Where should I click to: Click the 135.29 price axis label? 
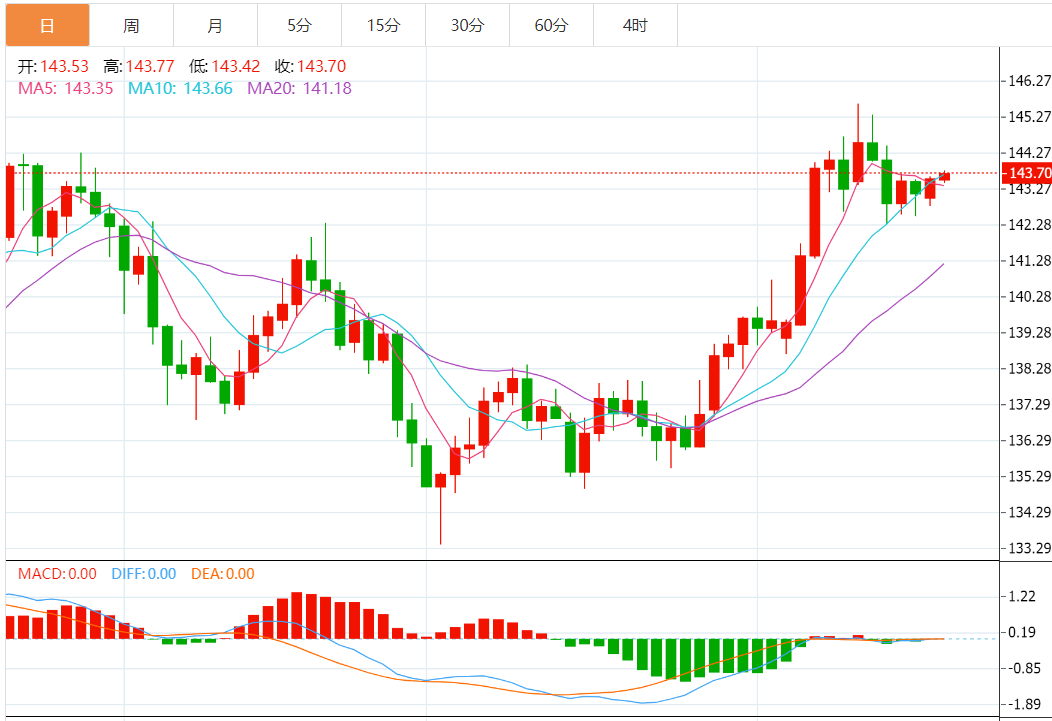point(1029,476)
